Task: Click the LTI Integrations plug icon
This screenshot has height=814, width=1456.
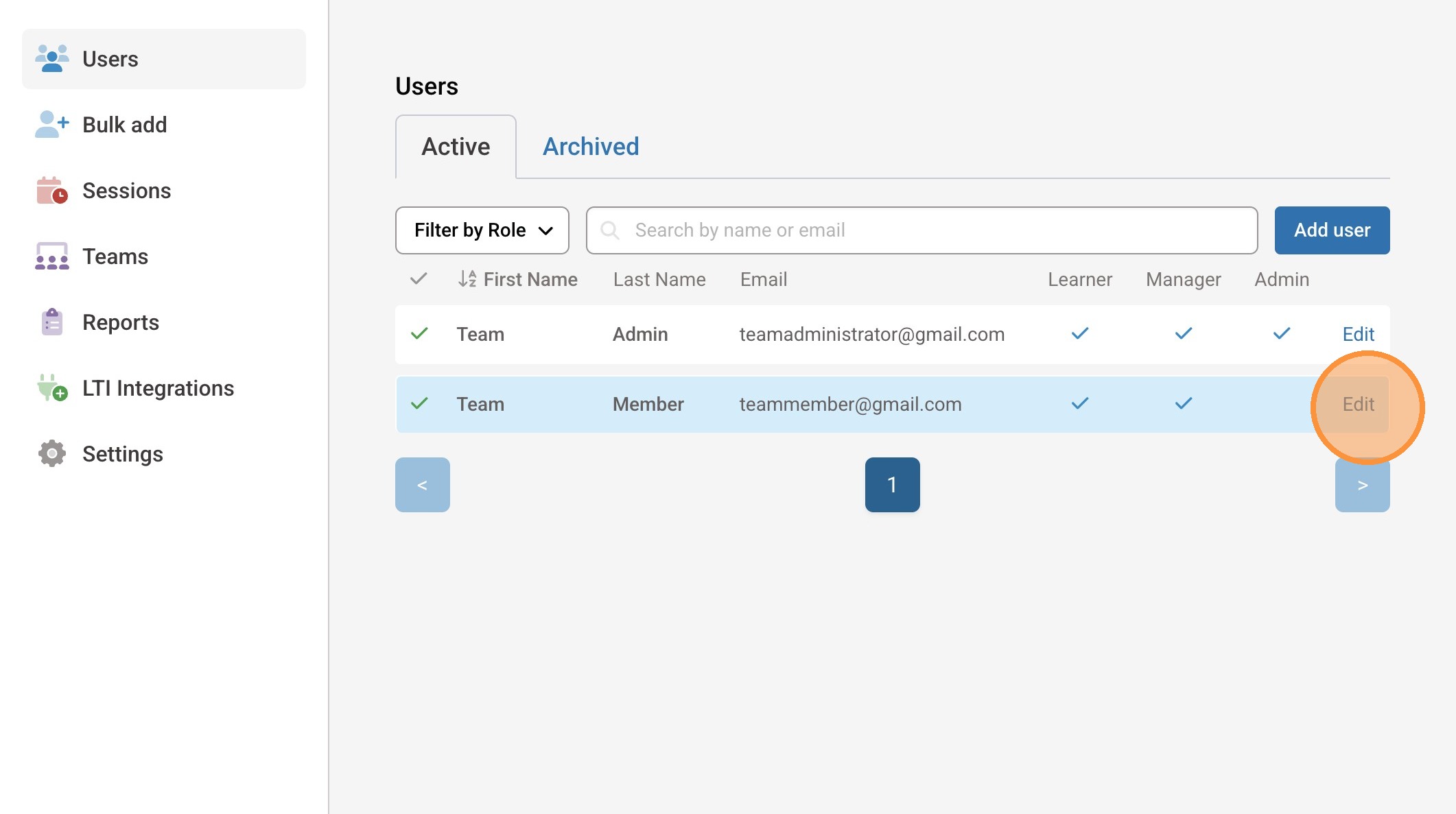Action: tap(52, 388)
